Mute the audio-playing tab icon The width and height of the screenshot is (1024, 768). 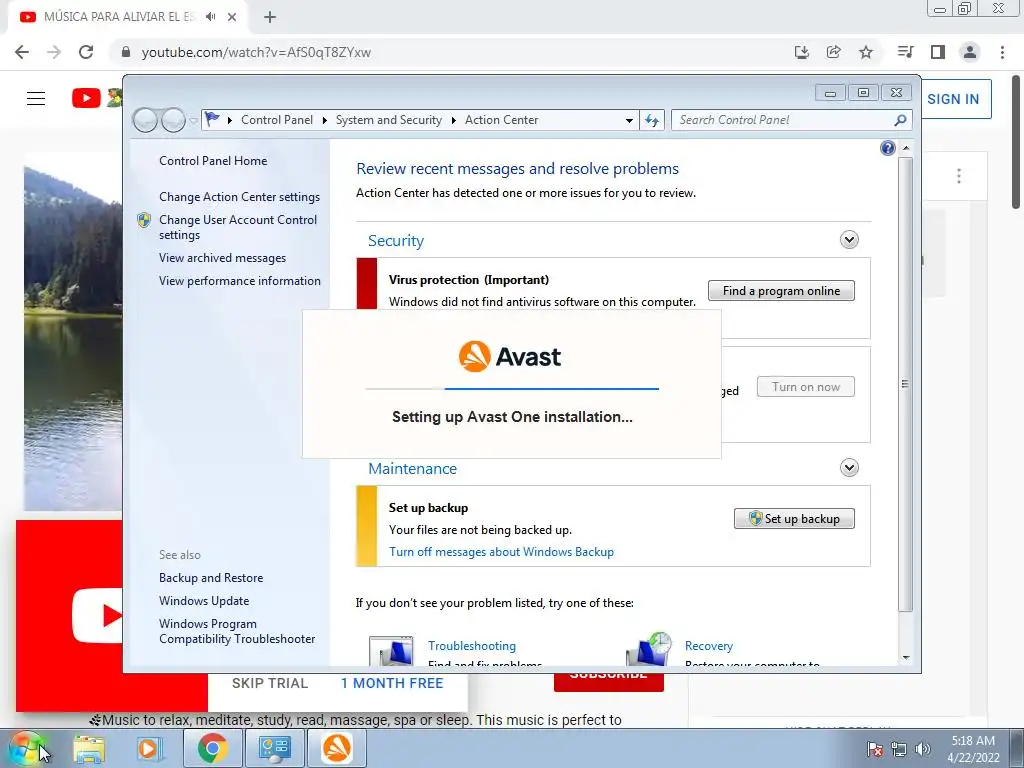[x=210, y=17]
